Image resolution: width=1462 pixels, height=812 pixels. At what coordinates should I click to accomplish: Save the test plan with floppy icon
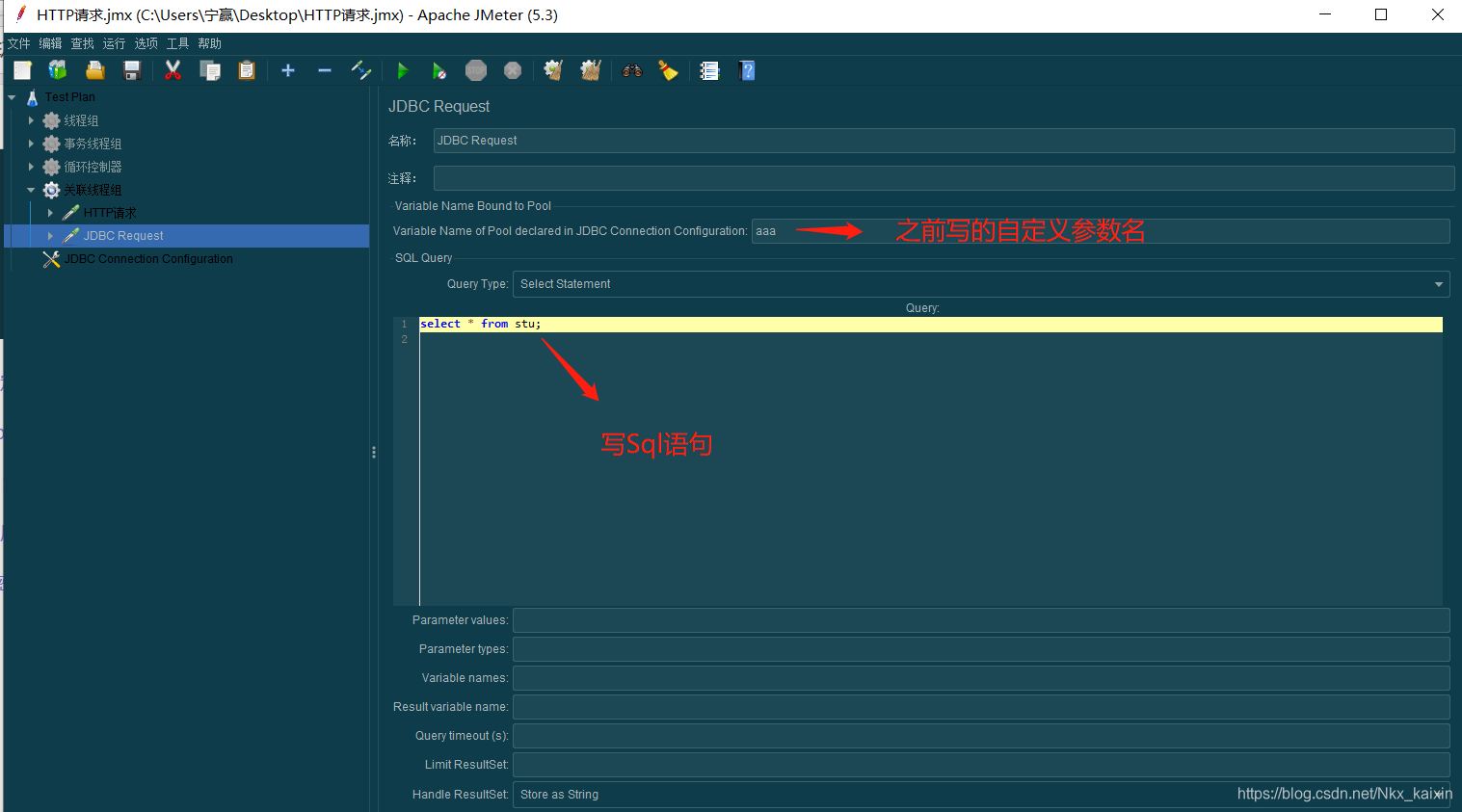[132, 70]
